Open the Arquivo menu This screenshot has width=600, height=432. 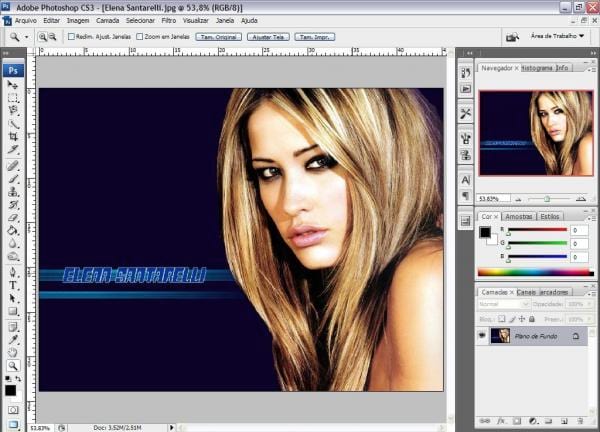pyautogui.click(x=25, y=21)
